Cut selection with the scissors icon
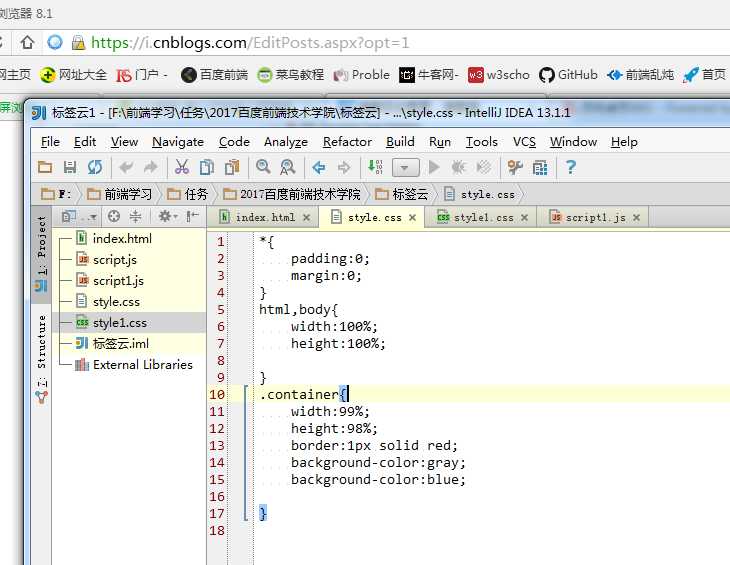730x565 pixels. [x=182, y=167]
